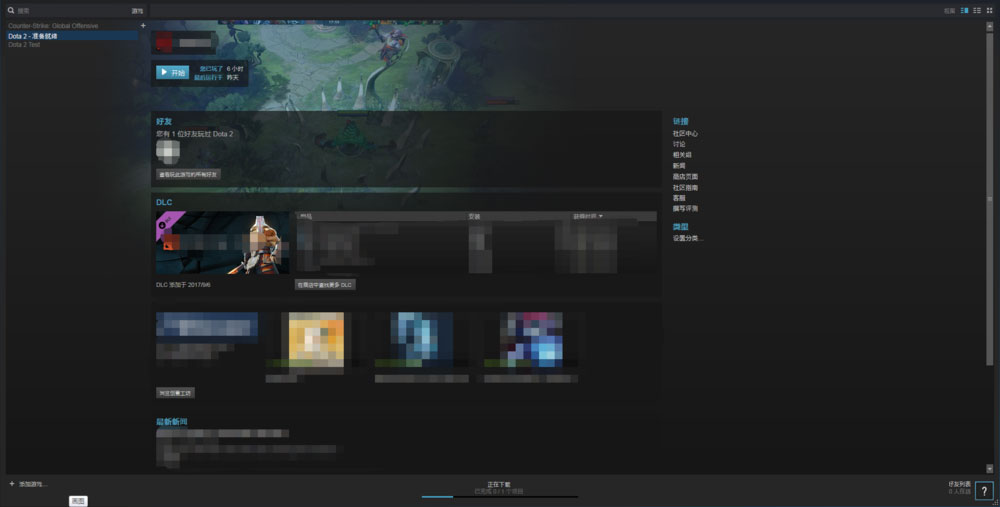Open the friend avatar under 好友
Screen dimensions: 1000x507
168,152
